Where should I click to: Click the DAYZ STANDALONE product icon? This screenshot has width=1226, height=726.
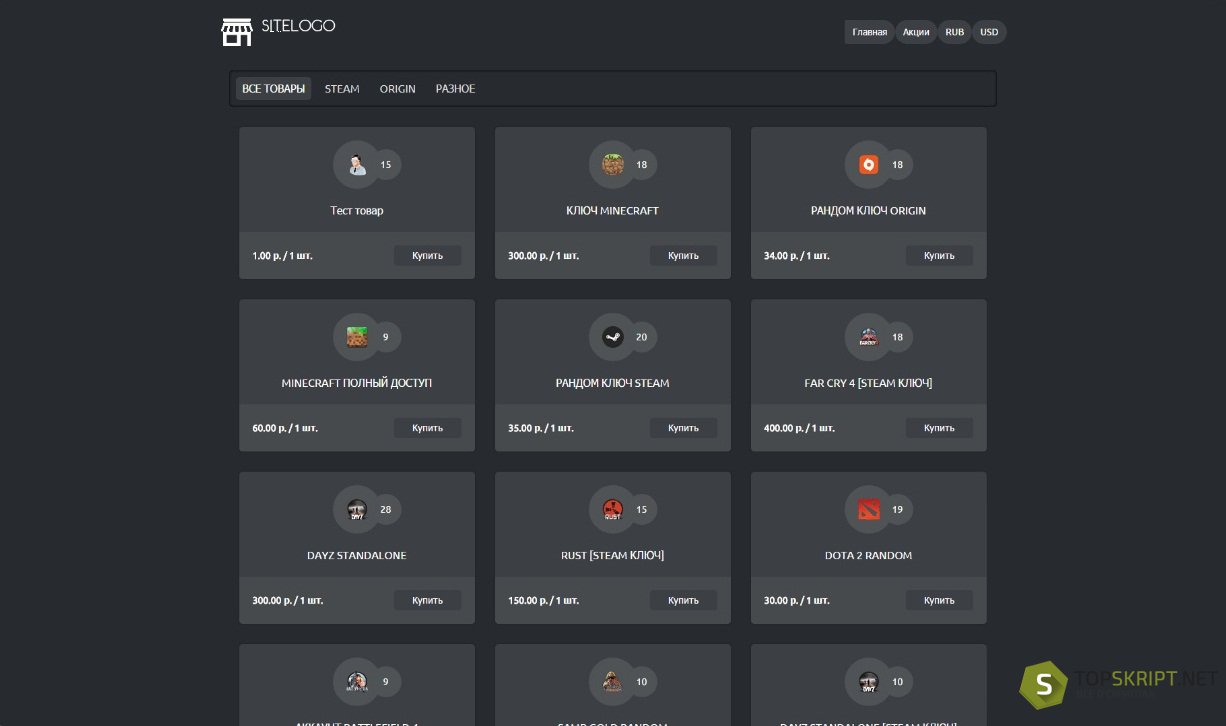click(357, 510)
